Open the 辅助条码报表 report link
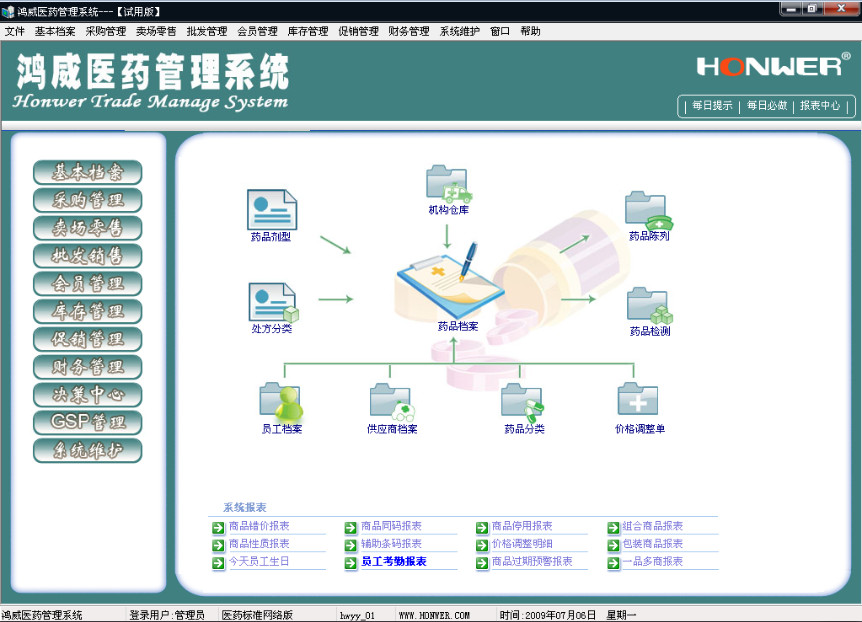 click(391, 544)
